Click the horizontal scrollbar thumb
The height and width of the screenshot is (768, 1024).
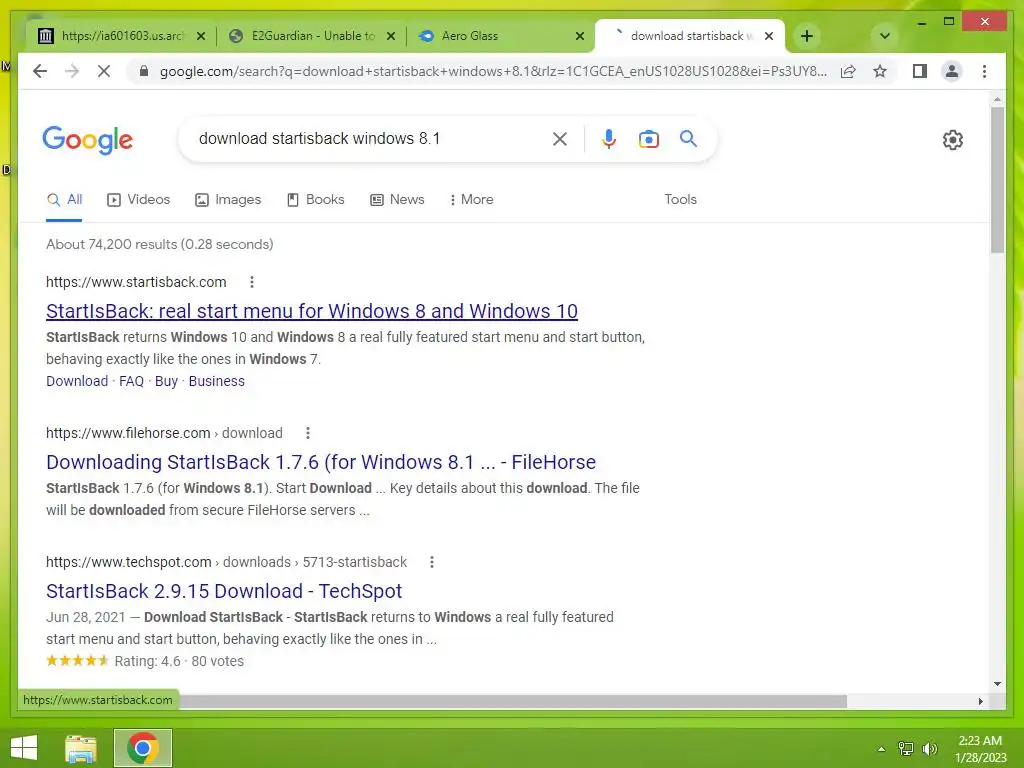pyautogui.click(x=513, y=701)
